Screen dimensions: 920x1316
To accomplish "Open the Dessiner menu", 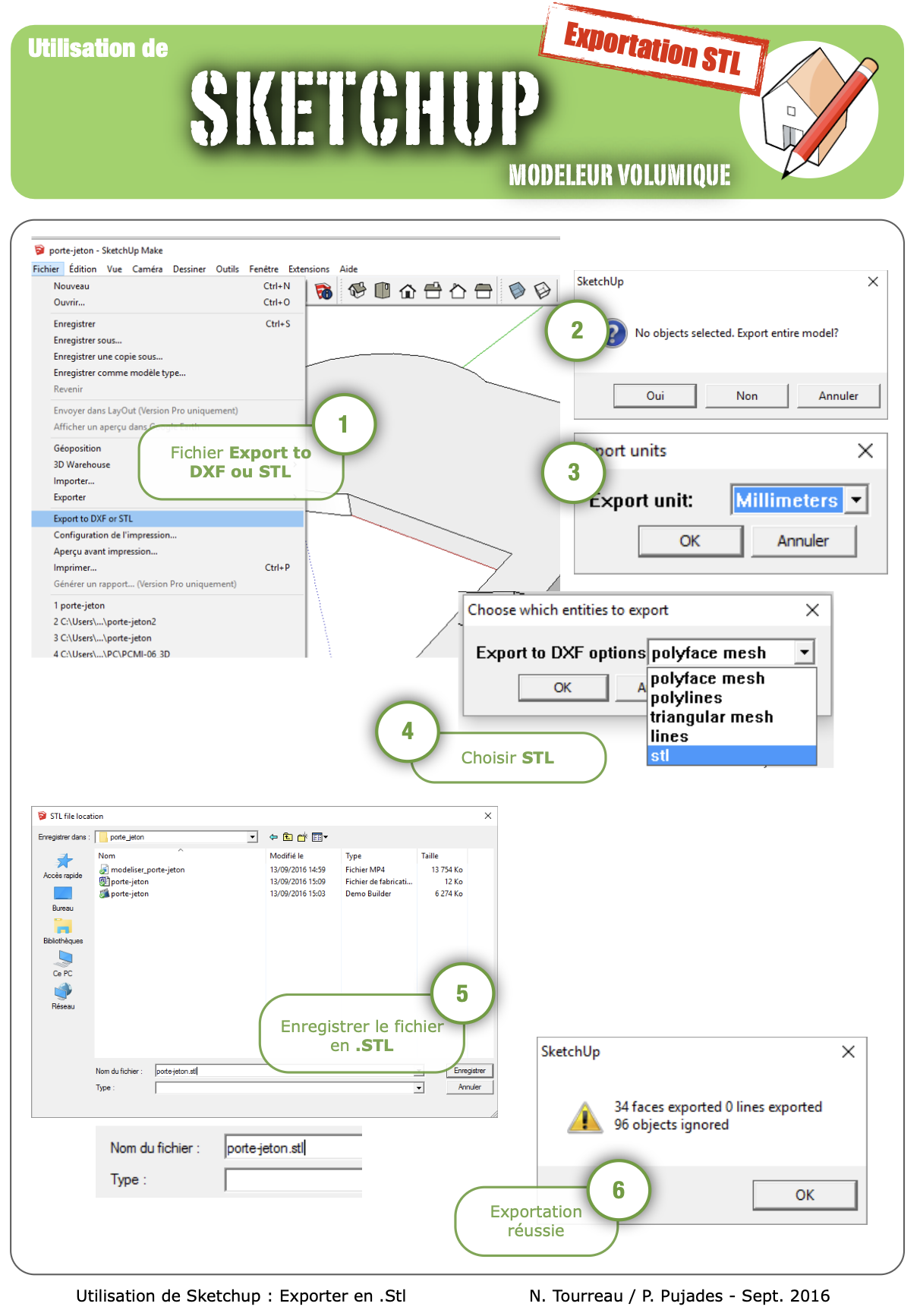I will pos(189,269).
